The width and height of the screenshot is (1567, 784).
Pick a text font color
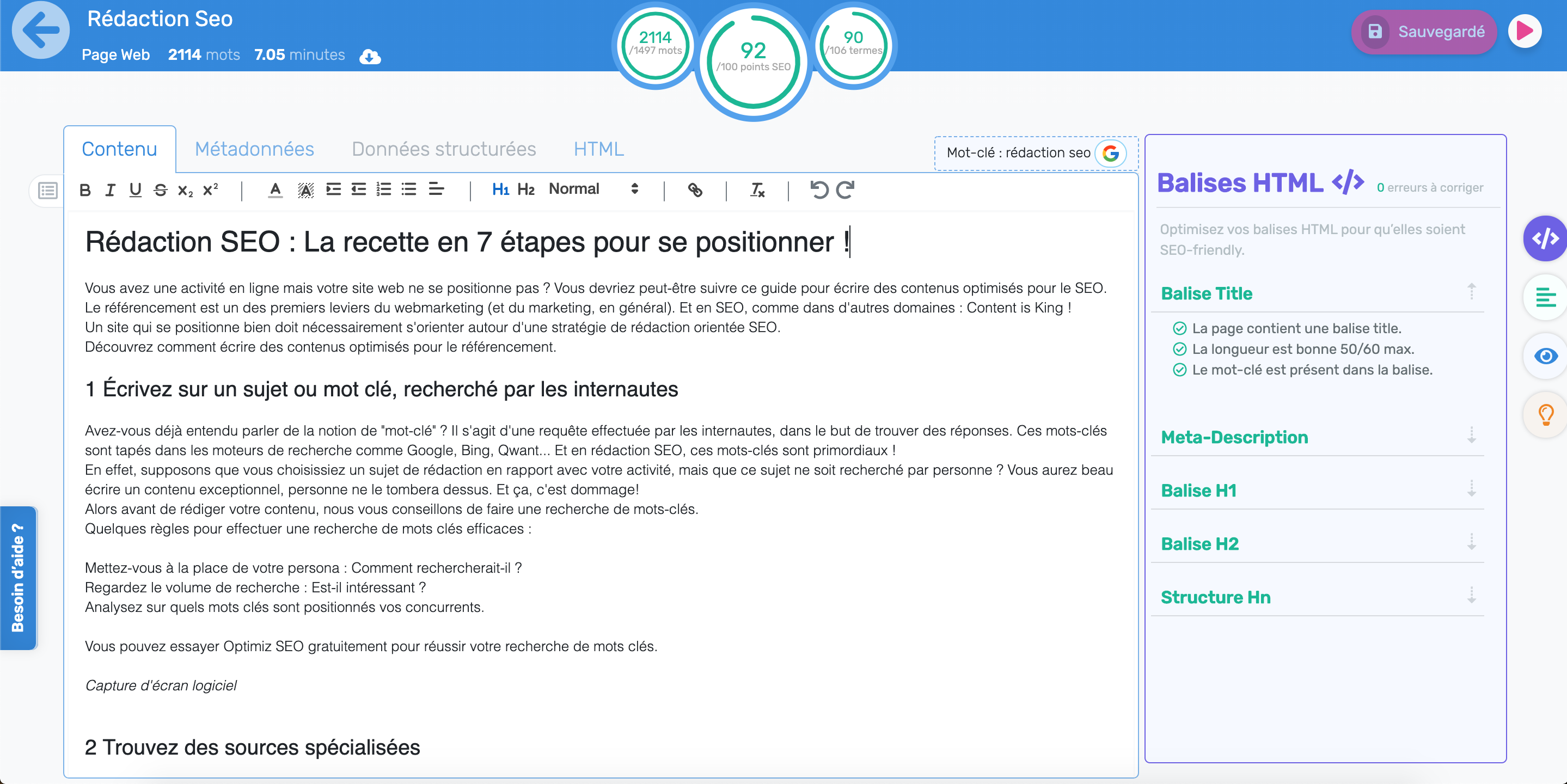click(275, 190)
